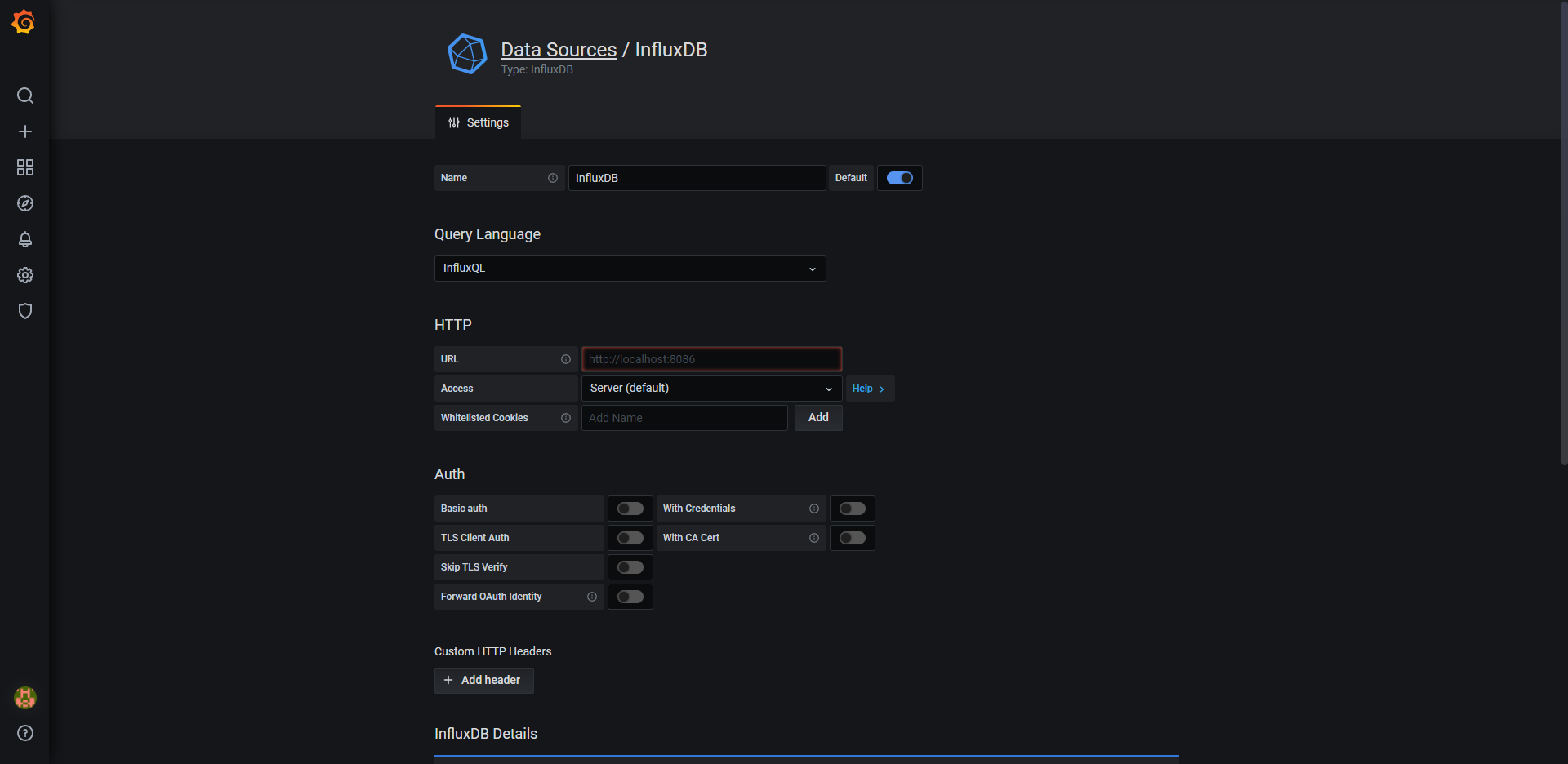Open the Dashboards sidebar icon
Viewport: 1568px width, 764px height.
pos(25,167)
